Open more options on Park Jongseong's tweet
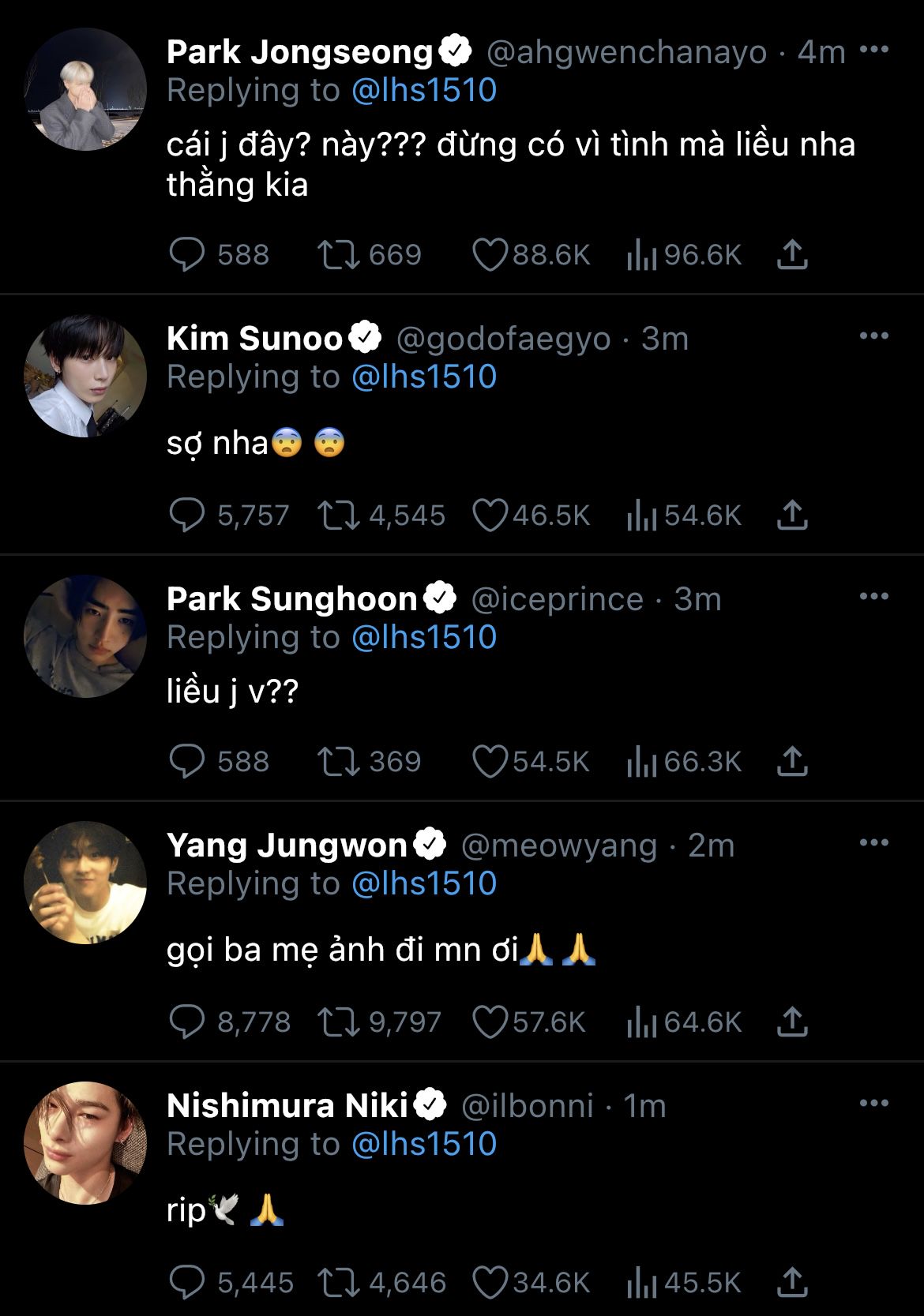 [x=873, y=51]
